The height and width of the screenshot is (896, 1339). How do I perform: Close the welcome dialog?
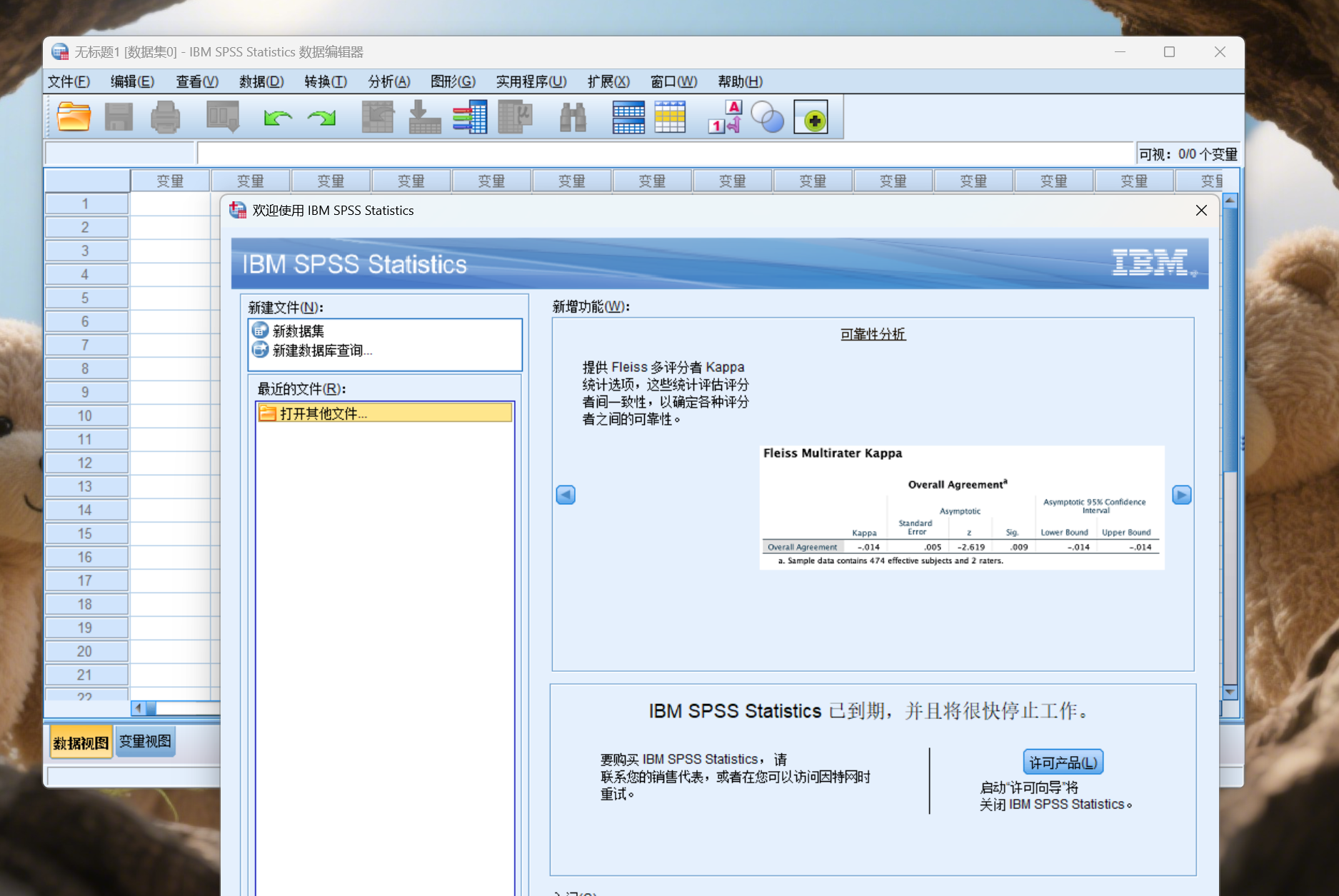[x=1201, y=210]
